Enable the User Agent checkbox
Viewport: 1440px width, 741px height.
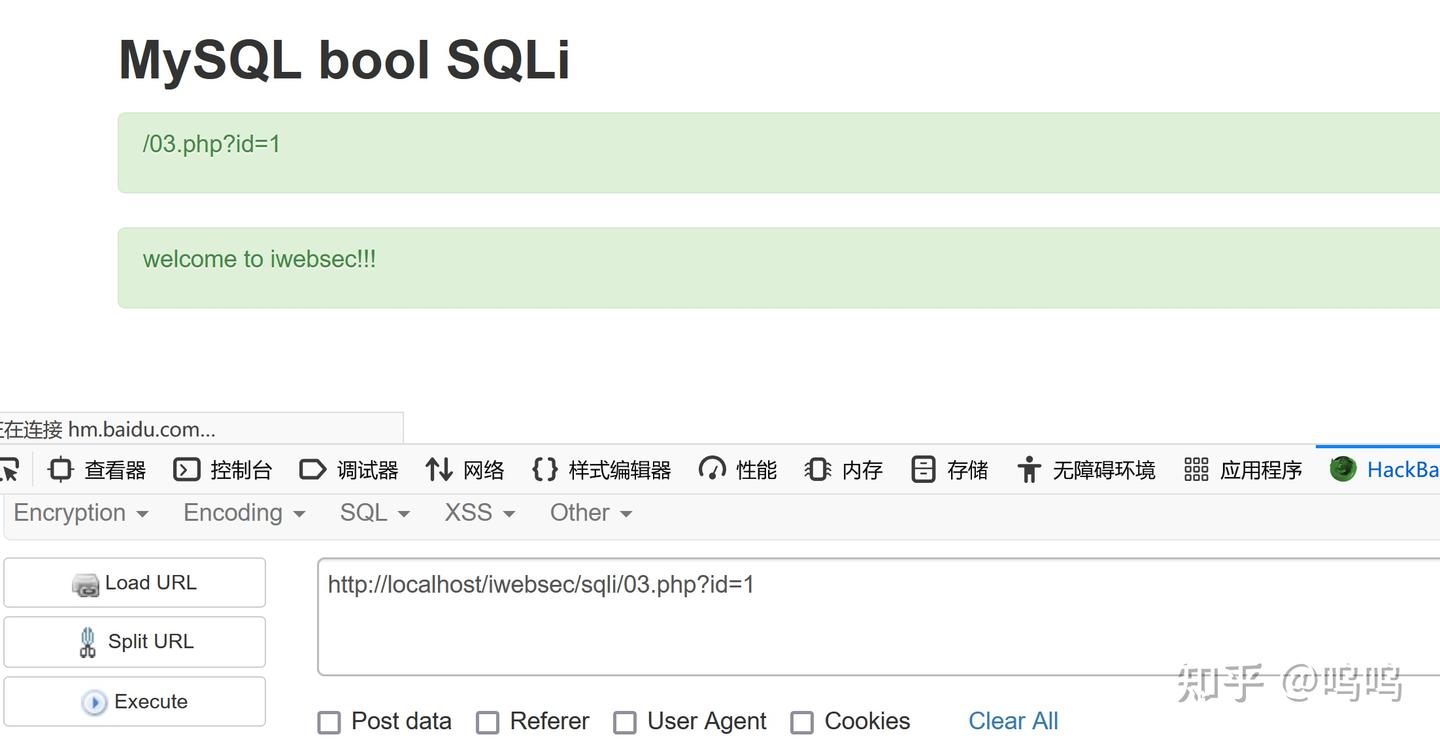tap(625, 721)
